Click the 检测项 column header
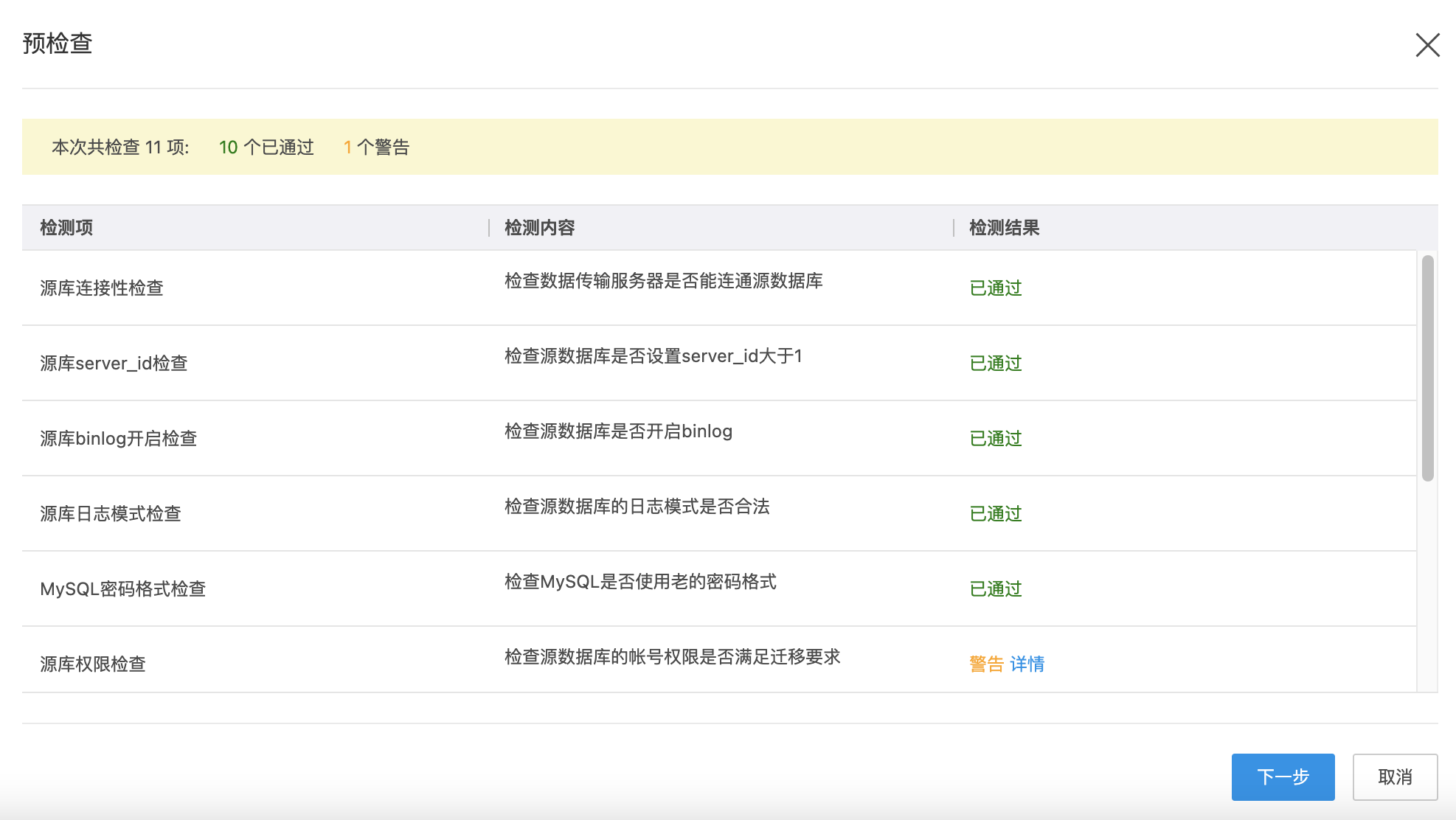 coord(66,228)
